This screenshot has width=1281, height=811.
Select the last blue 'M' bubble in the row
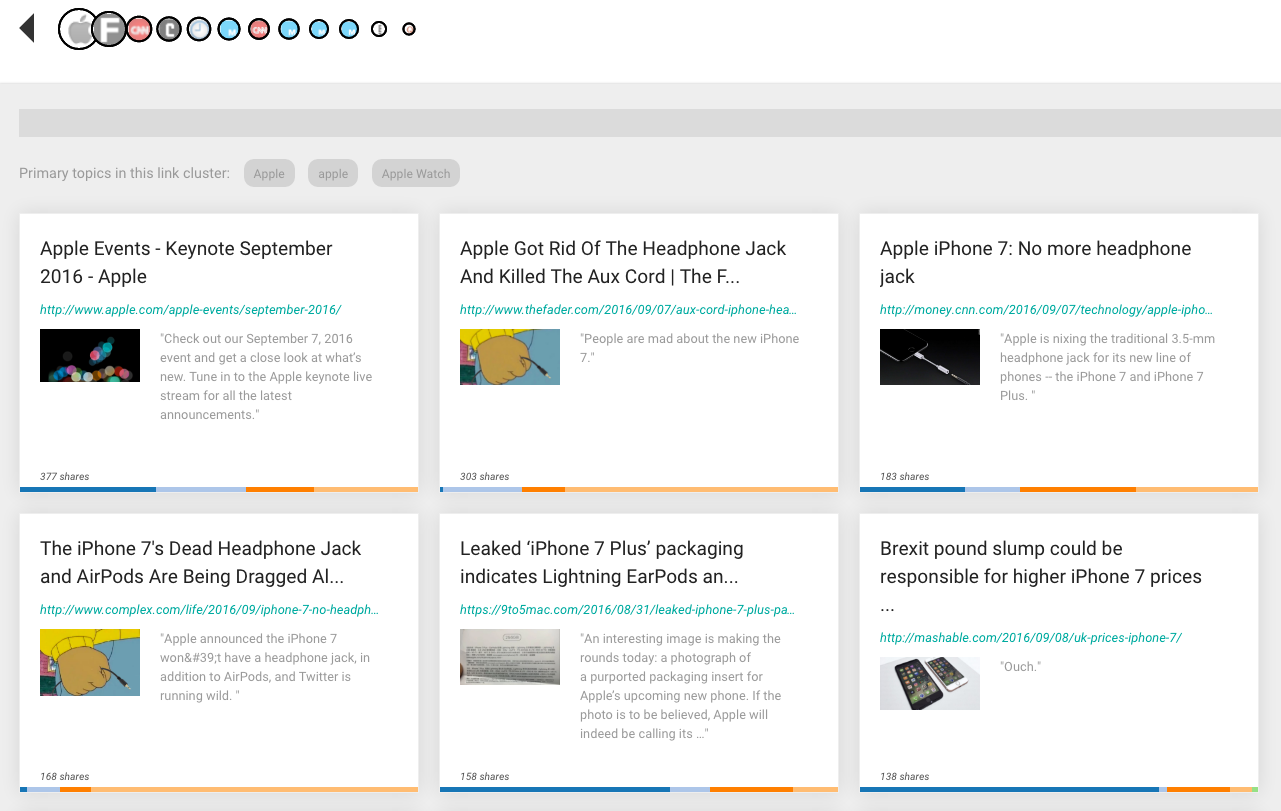349,29
